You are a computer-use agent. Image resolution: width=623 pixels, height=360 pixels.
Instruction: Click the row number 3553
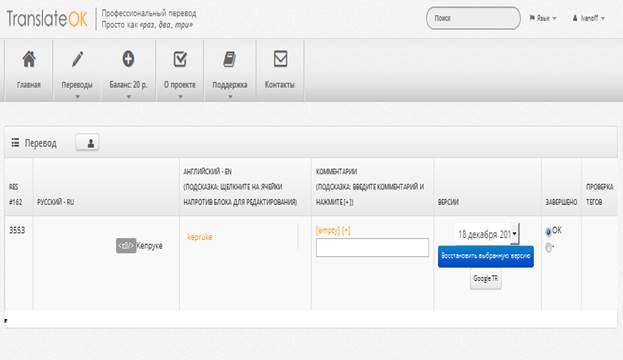(17, 230)
